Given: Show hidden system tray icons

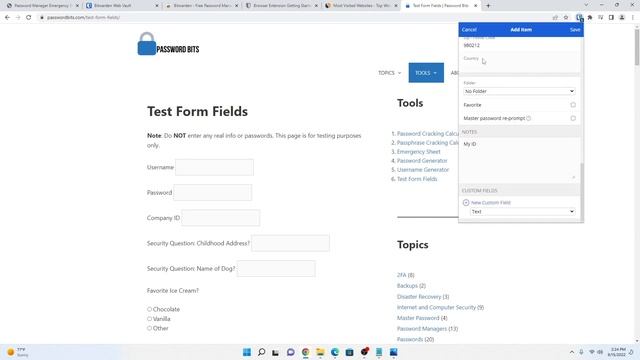Looking at the screenshot, I should 572,352.
